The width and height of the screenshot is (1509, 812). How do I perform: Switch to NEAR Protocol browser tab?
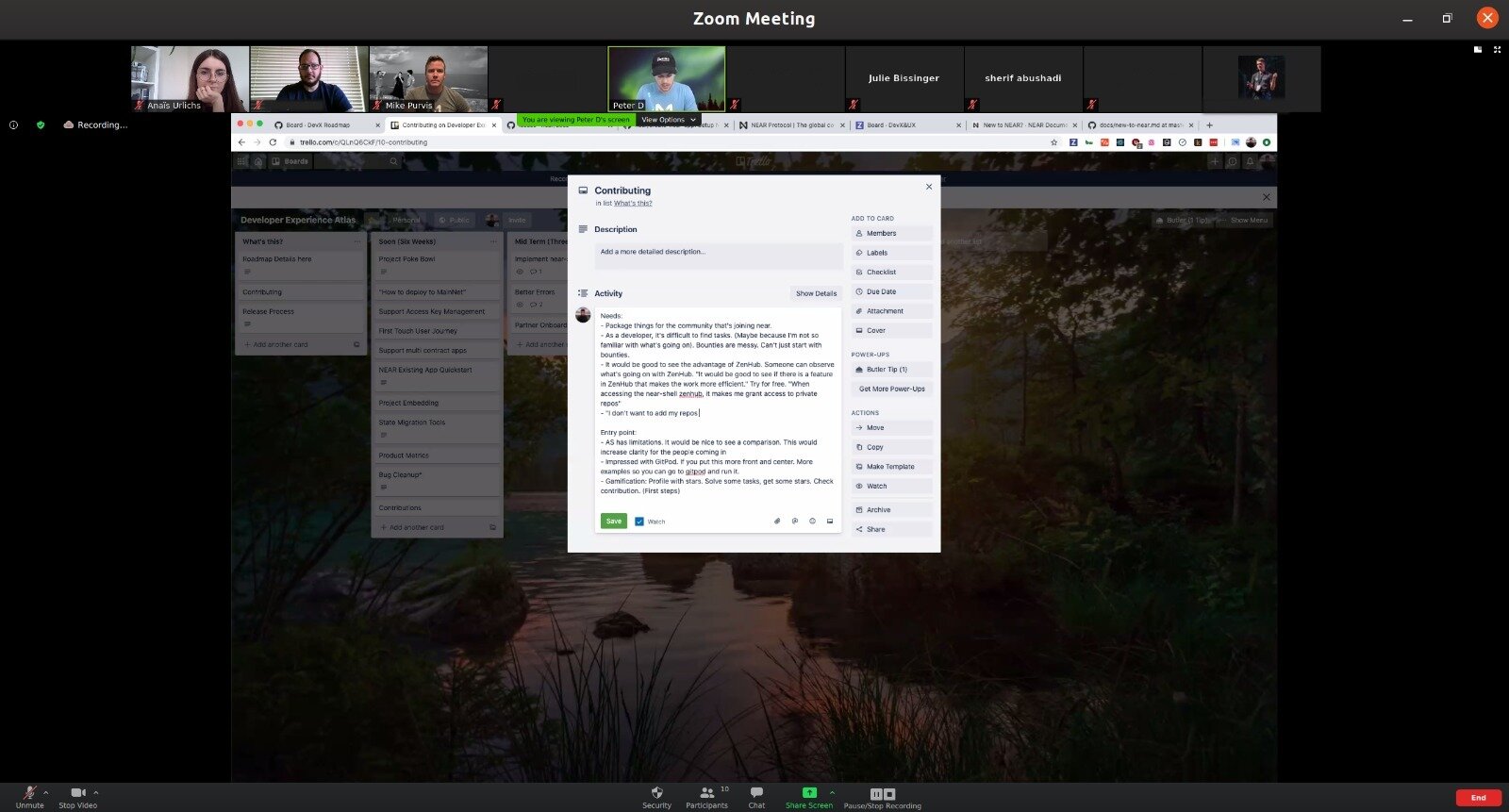pos(793,124)
